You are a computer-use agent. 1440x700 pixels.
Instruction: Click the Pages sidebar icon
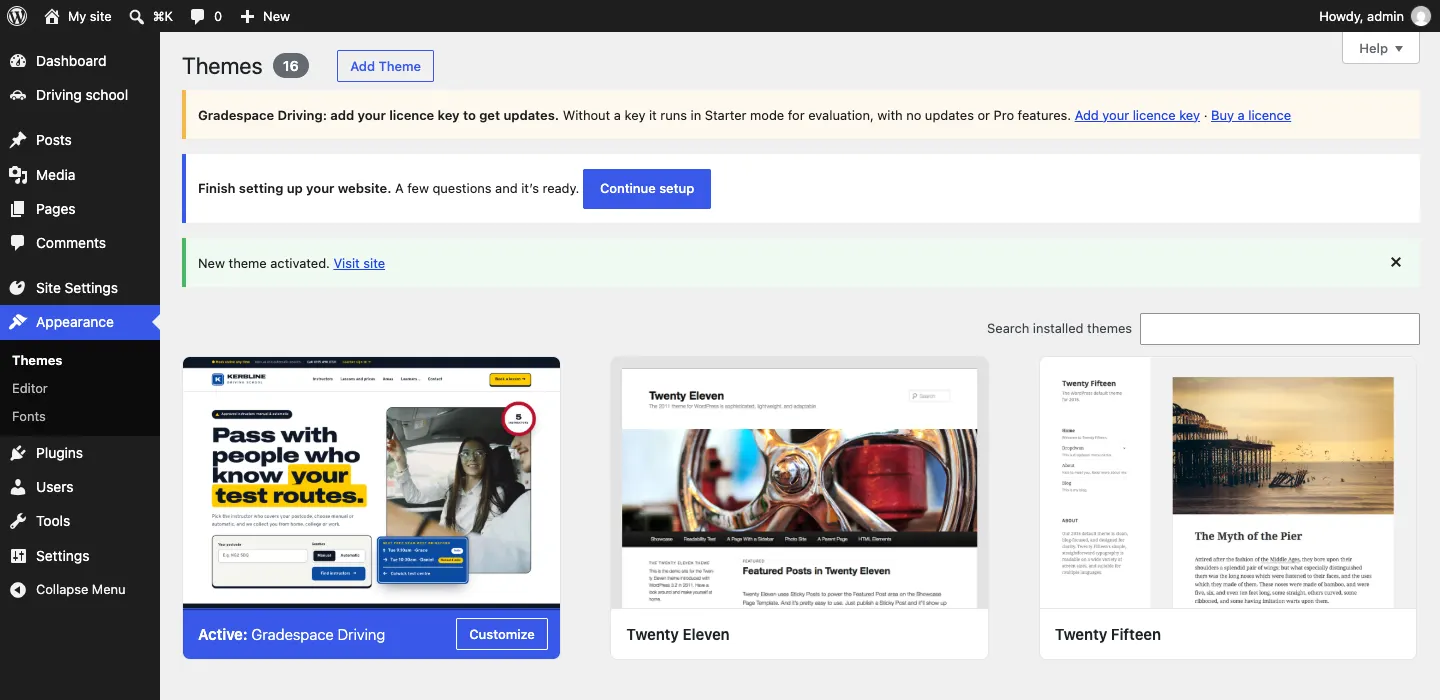point(18,209)
